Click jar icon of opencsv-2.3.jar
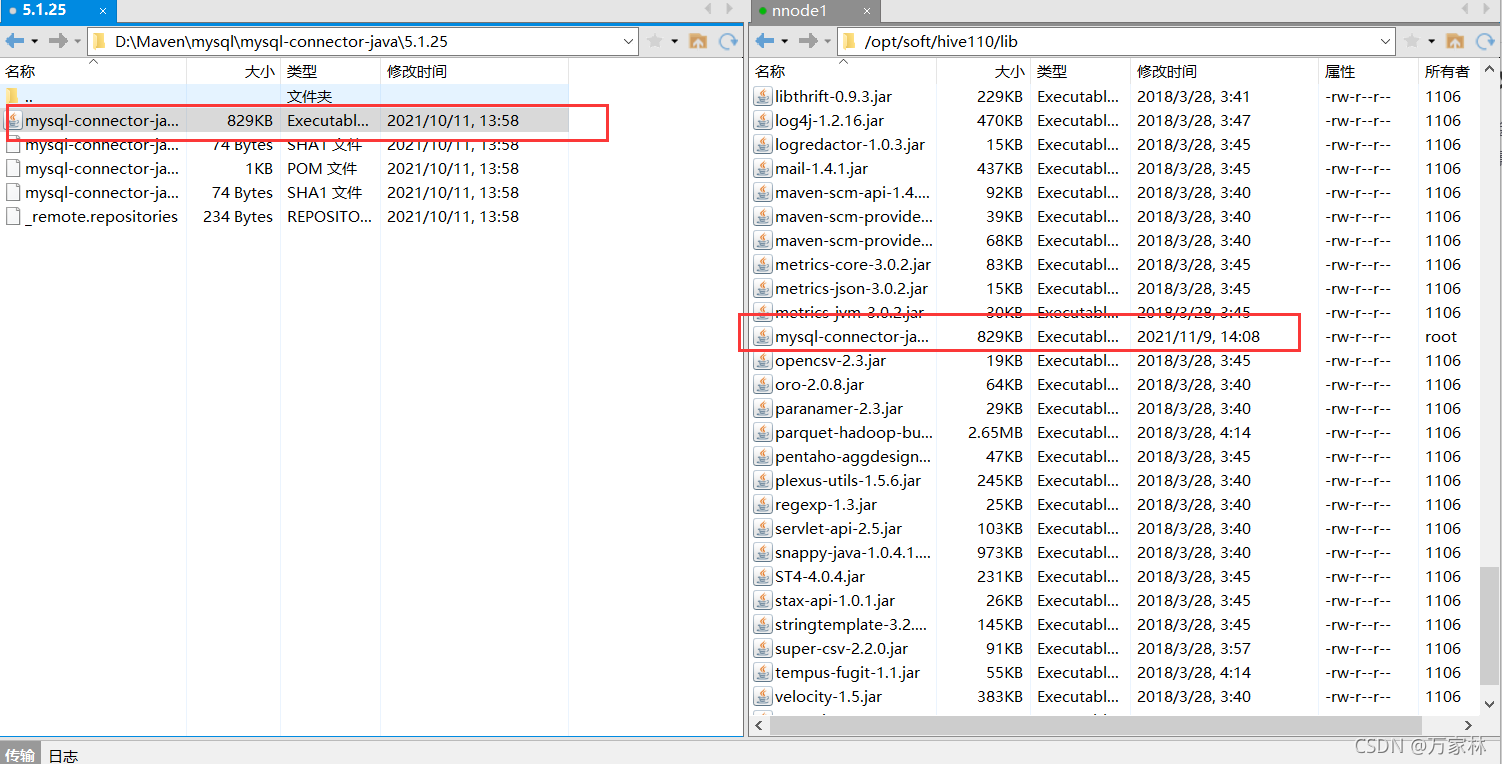This screenshot has width=1502, height=764. click(763, 361)
